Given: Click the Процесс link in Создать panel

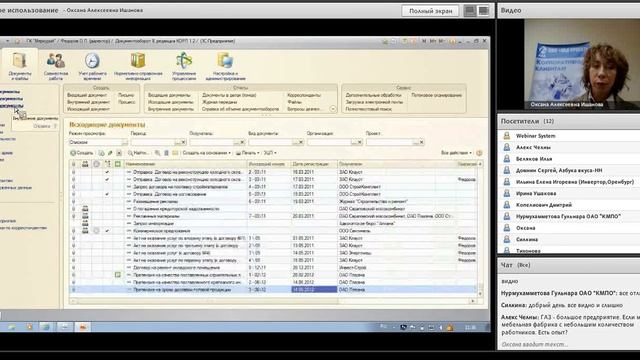Looking at the screenshot, I should click(127, 102).
